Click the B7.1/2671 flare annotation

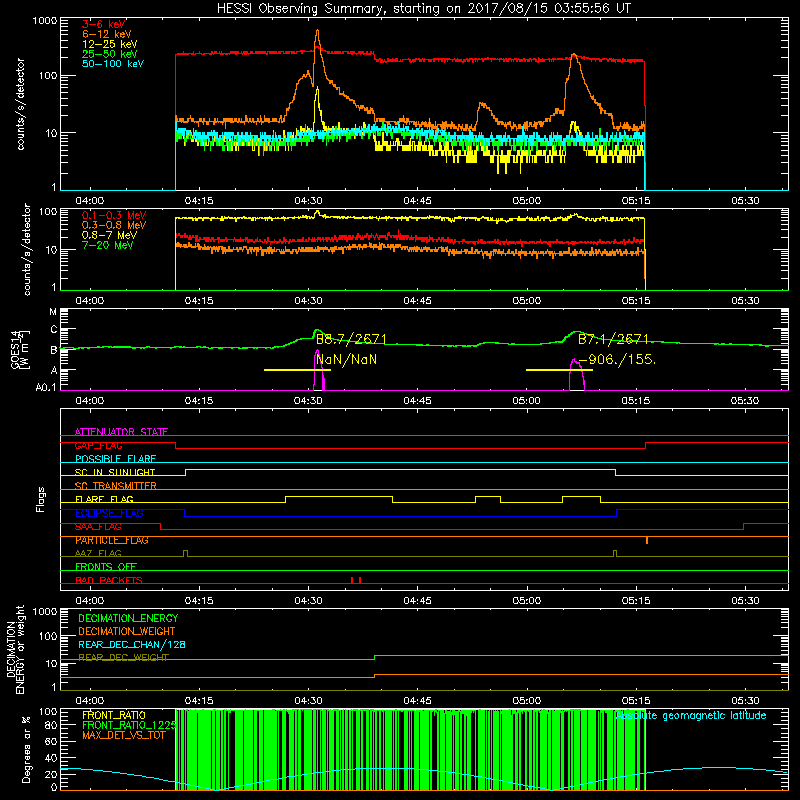(613, 339)
